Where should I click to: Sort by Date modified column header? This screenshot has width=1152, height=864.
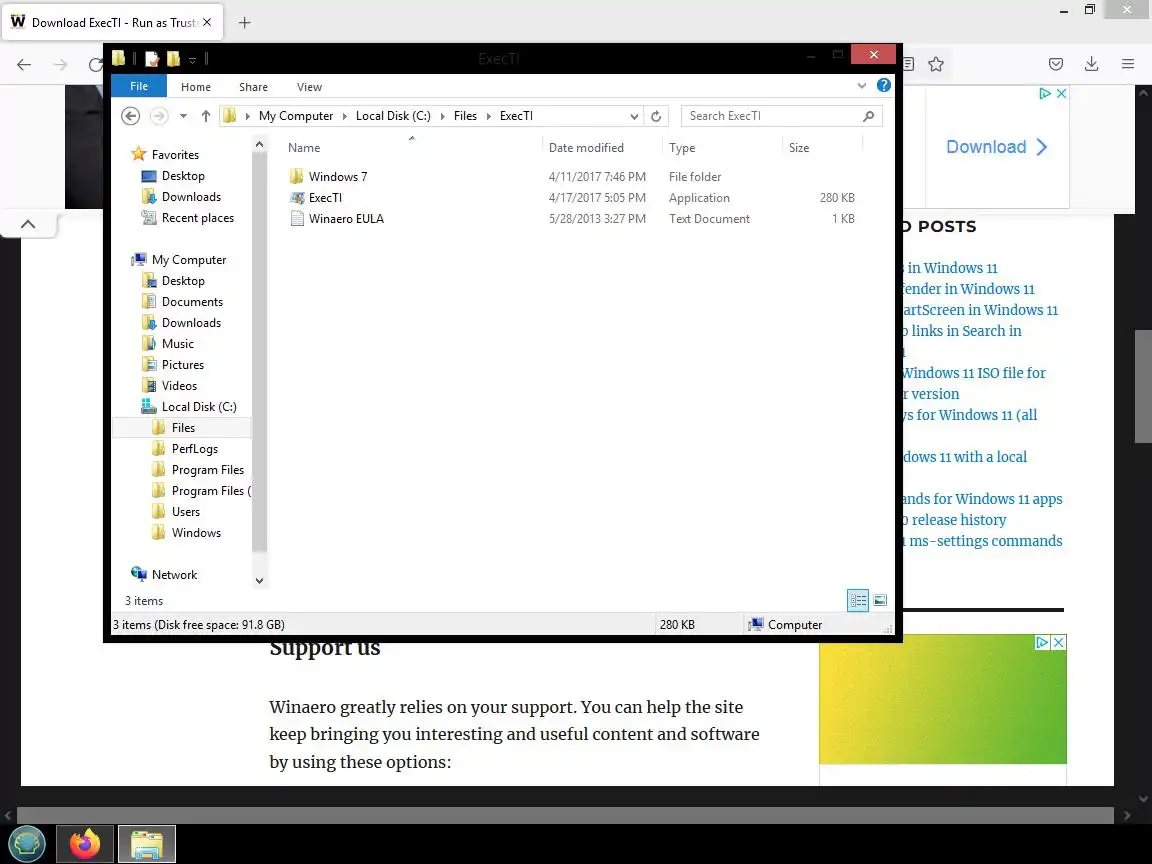coord(602,148)
